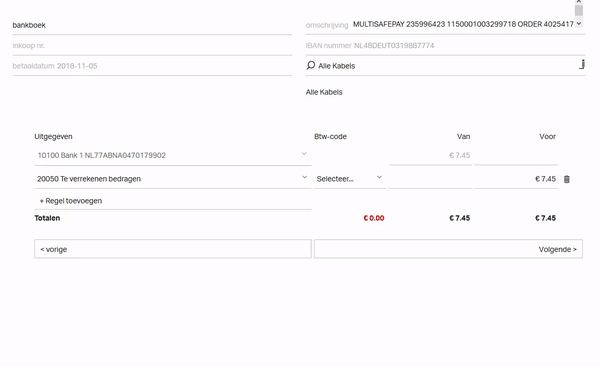Click the info icon in relation field
The height and width of the screenshot is (368, 600).
(x=582, y=64)
